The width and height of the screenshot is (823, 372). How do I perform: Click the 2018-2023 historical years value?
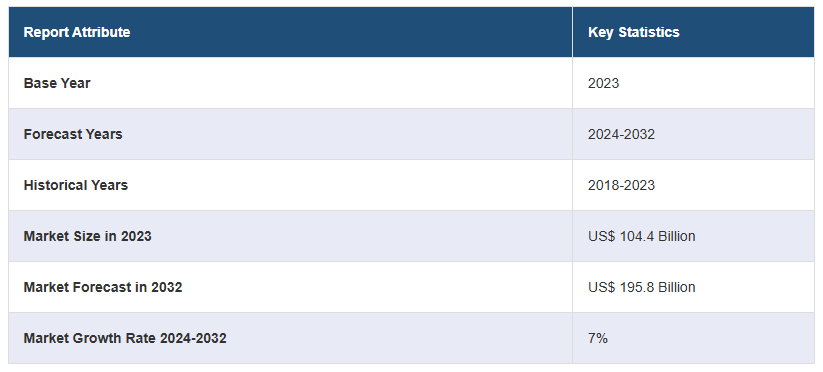pyautogui.click(x=621, y=185)
